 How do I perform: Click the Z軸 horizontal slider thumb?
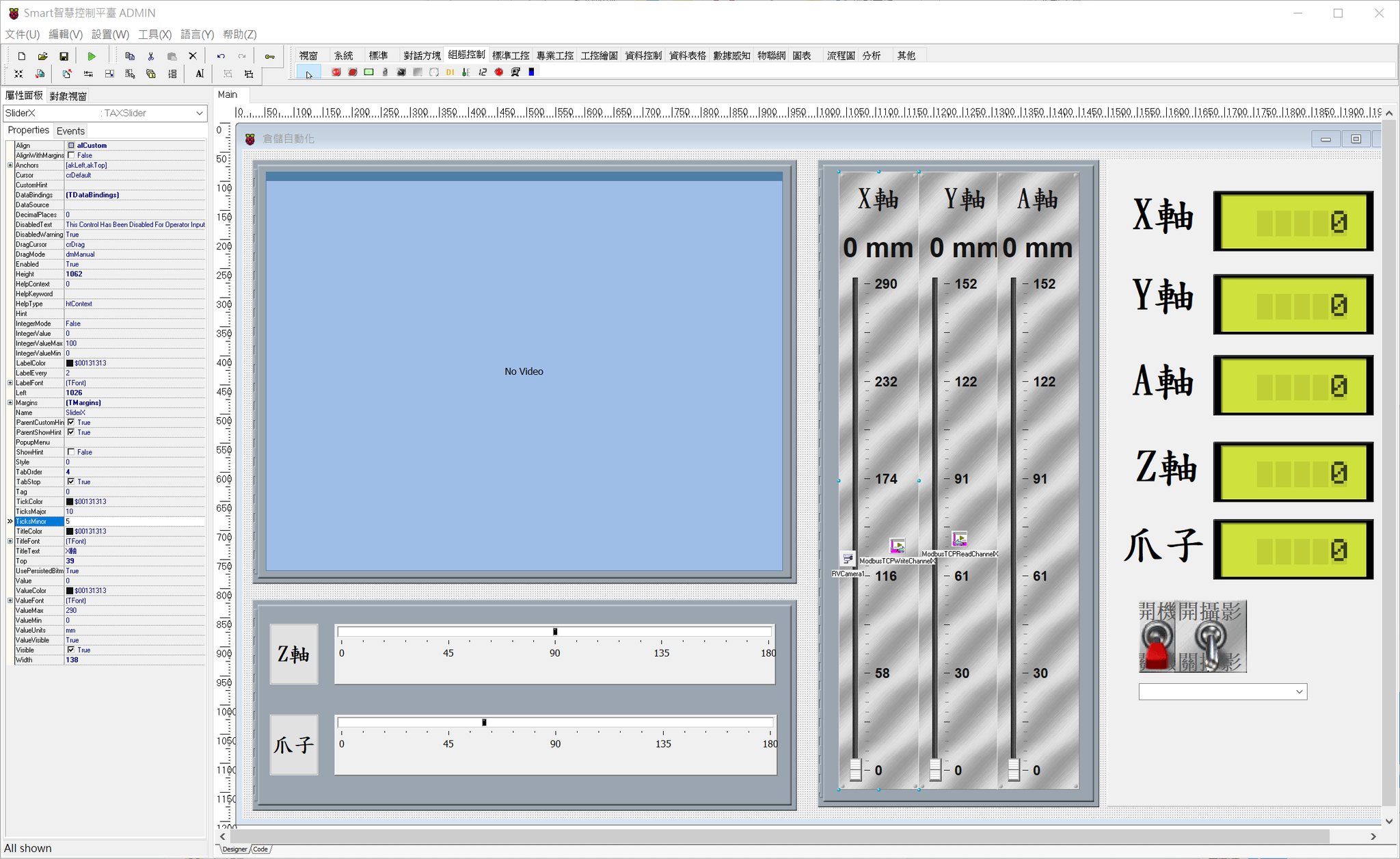(x=555, y=632)
